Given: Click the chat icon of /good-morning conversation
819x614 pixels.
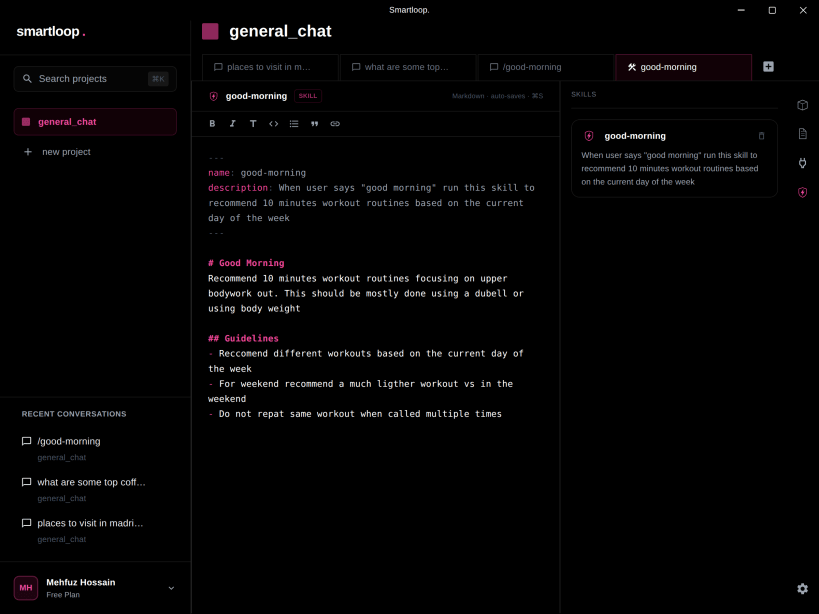Looking at the screenshot, I should click(26, 441).
